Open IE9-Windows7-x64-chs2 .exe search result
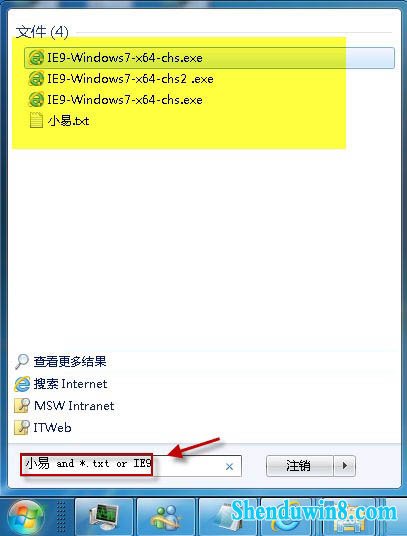Image resolution: width=407 pixels, height=536 pixels. 130,79
